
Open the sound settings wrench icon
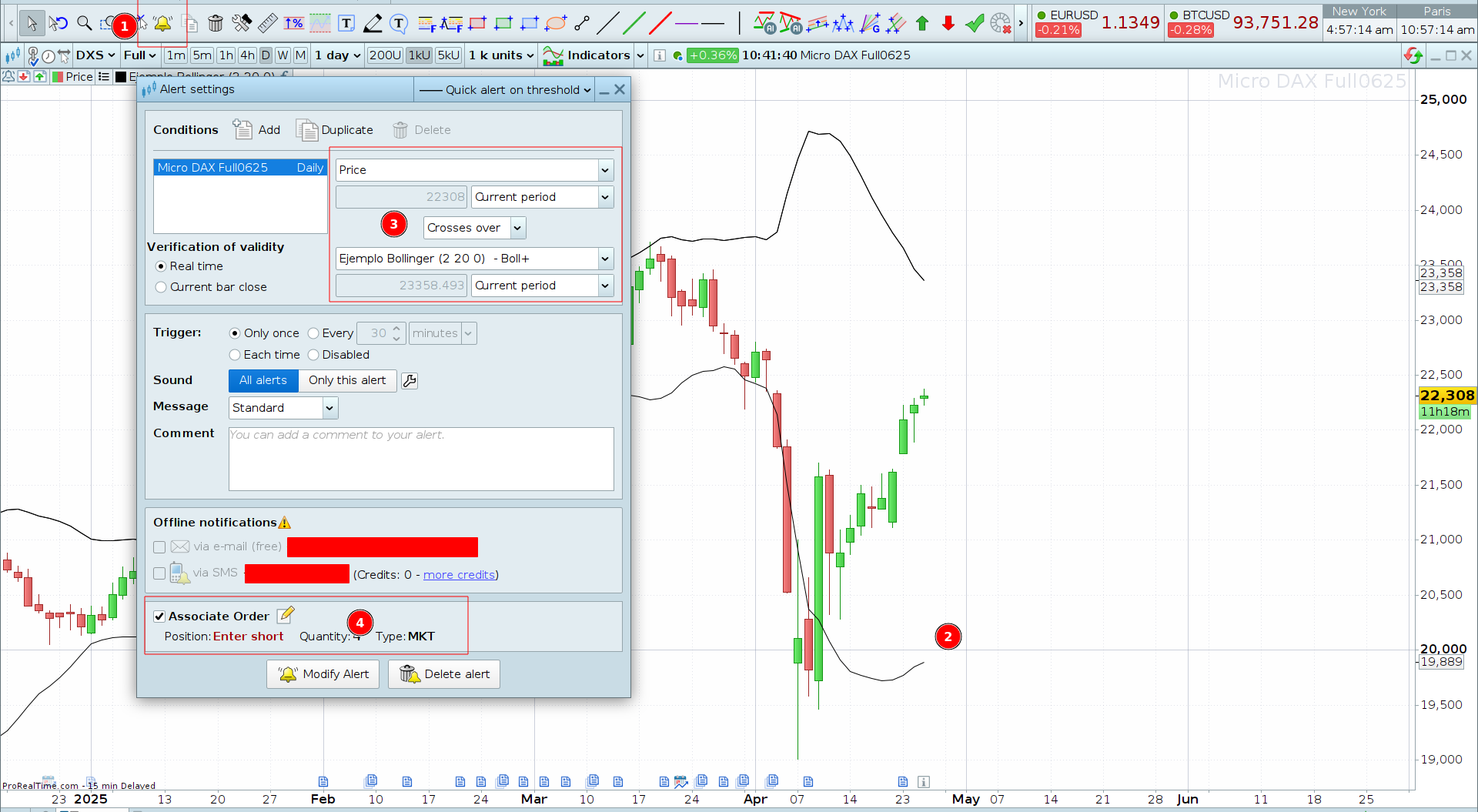pos(410,380)
